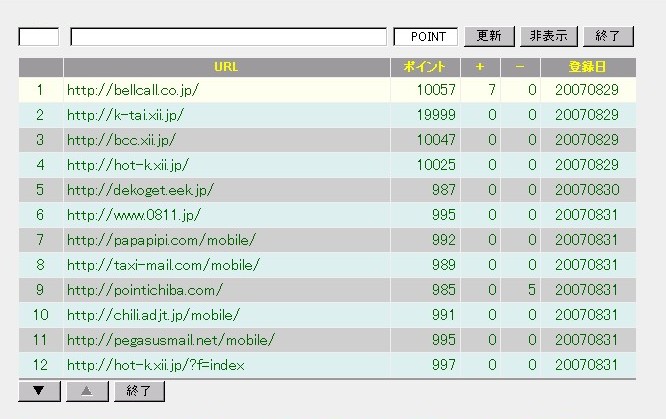The height and width of the screenshot is (419, 666).
Task: Click point value 987
Action: click(444, 190)
